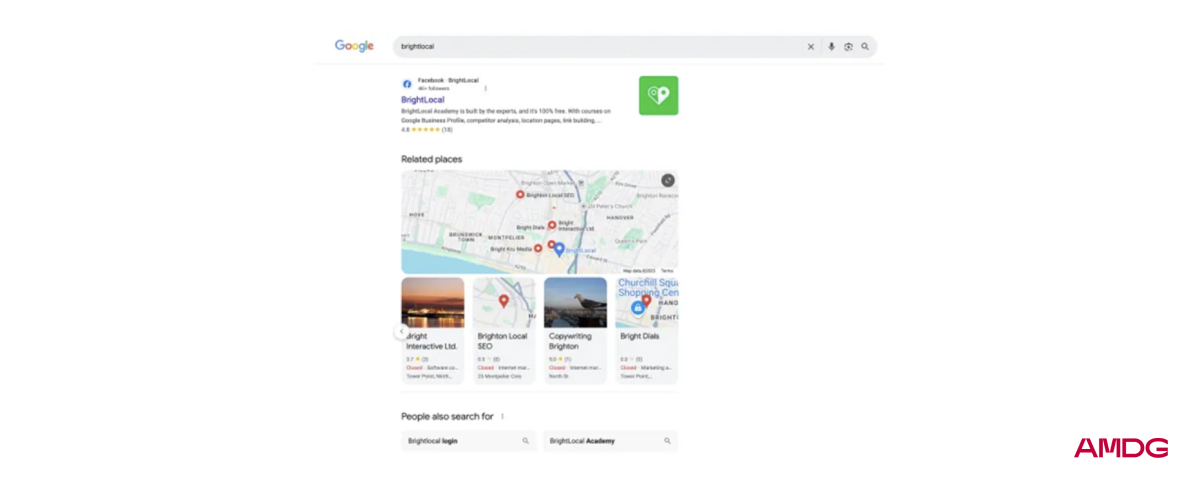
Task: Open the Bright Dials card title
Action: [640, 336]
